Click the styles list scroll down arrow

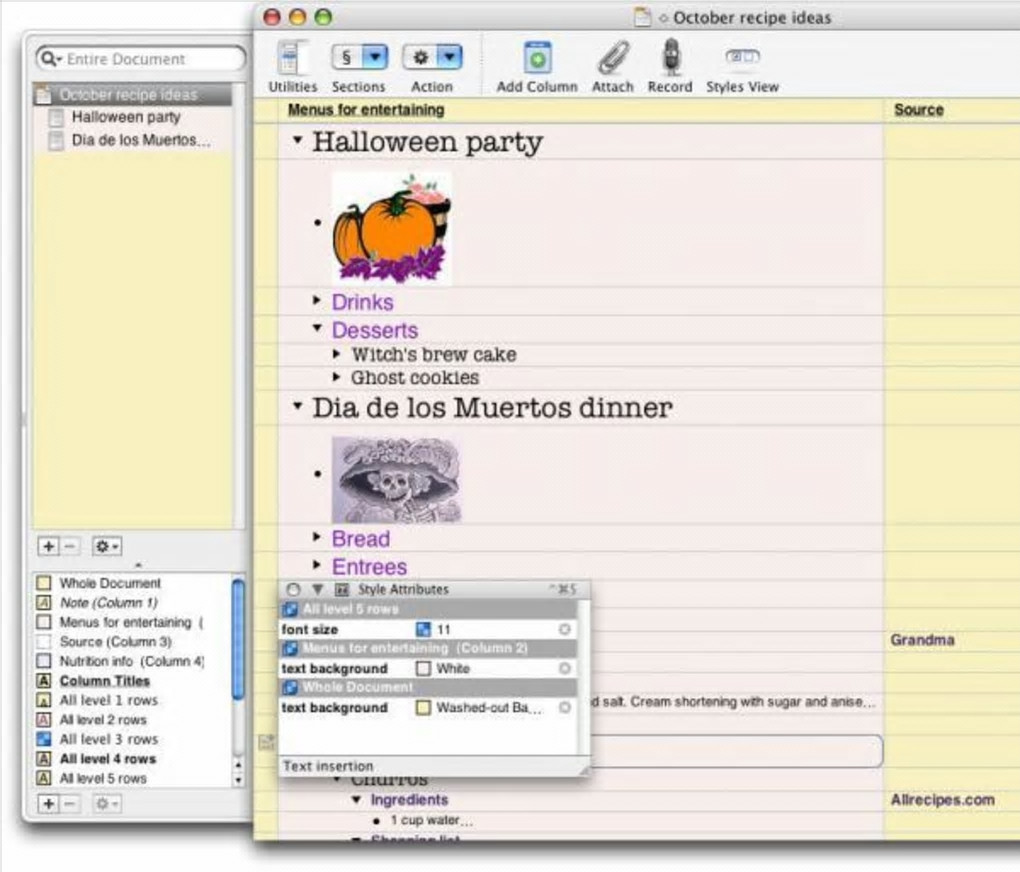click(x=238, y=780)
